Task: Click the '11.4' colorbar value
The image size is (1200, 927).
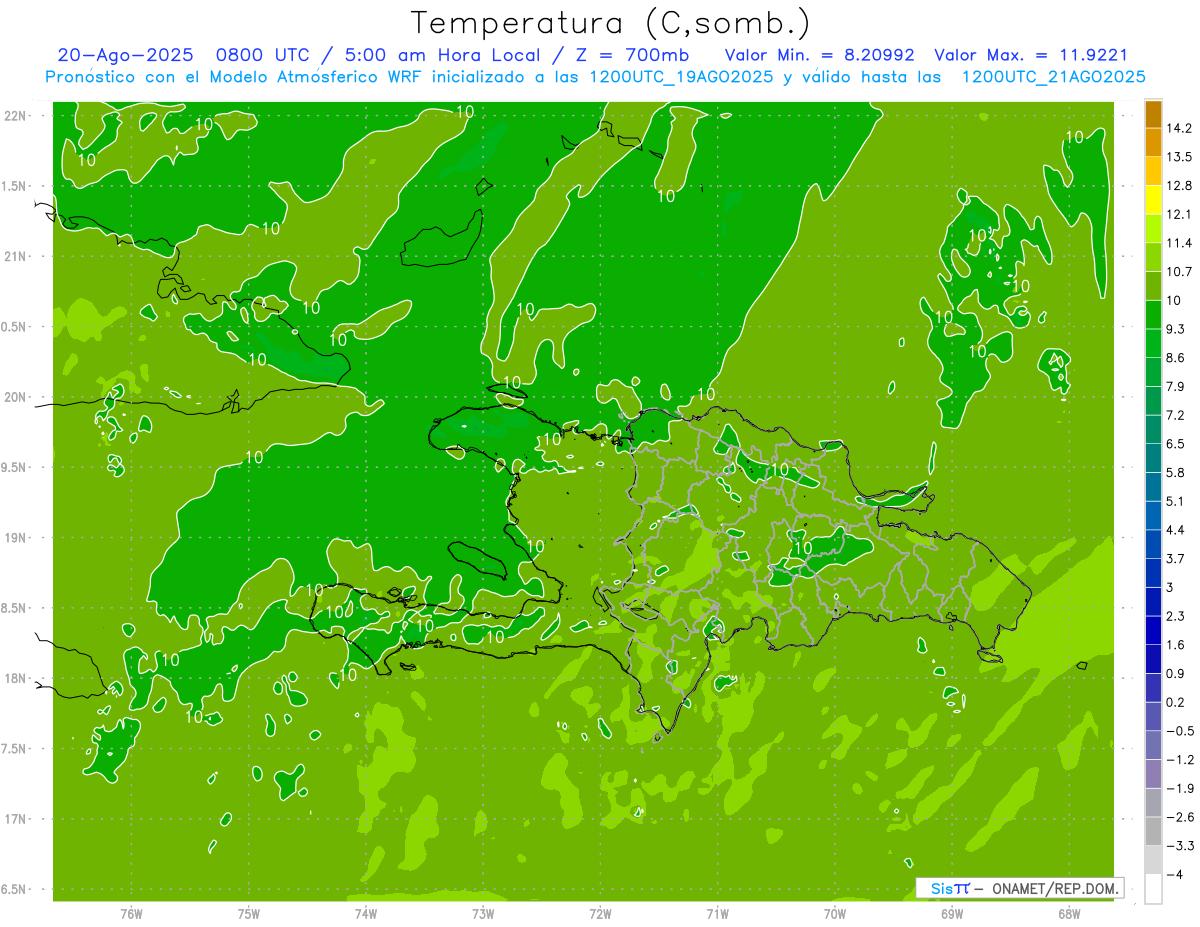Action: 1180,243
